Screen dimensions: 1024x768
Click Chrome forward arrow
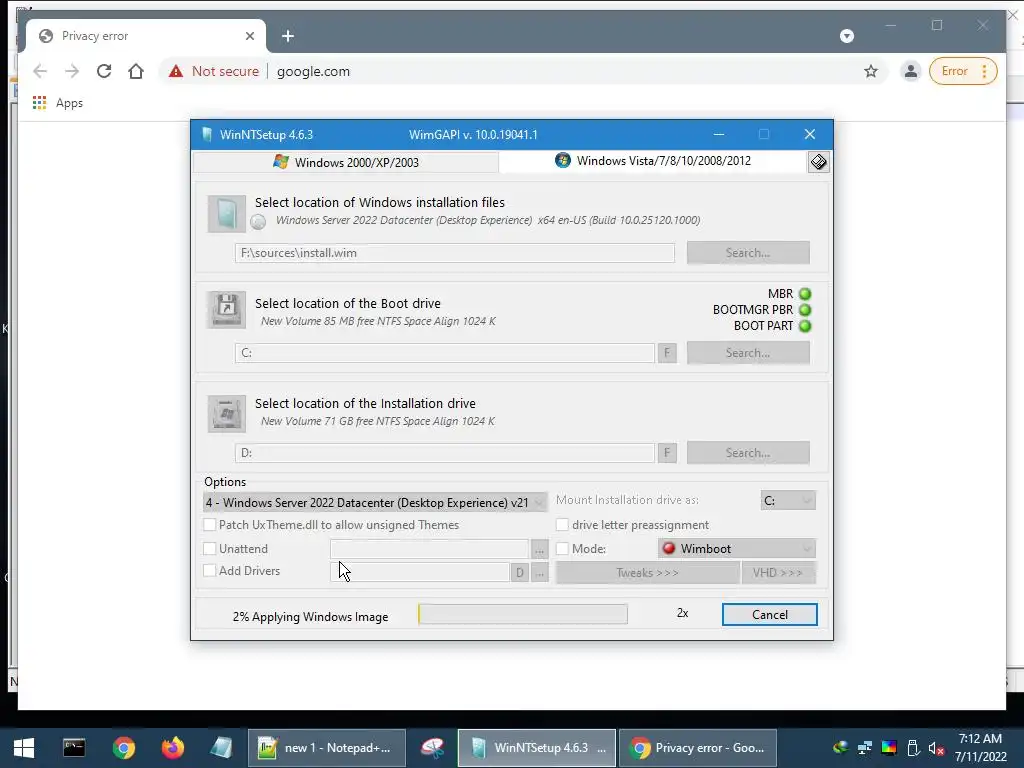pos(72,71)
